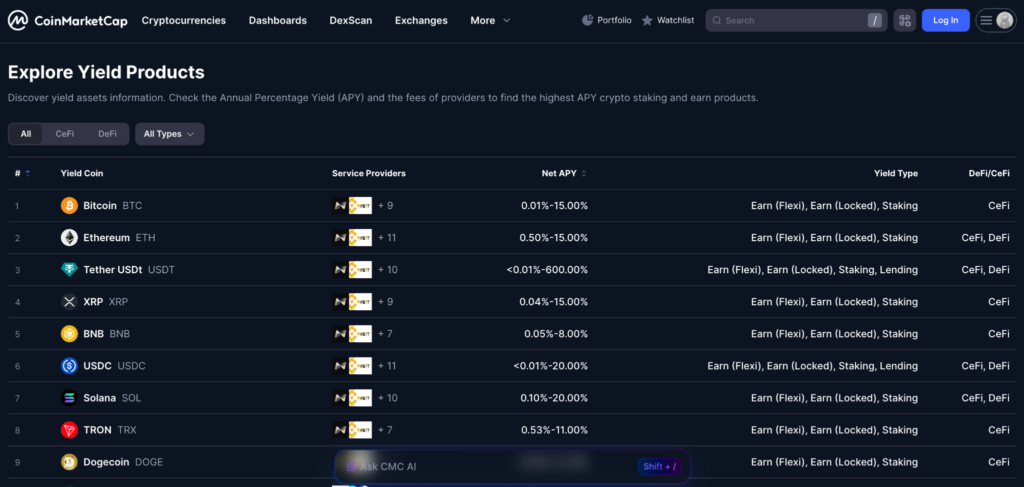Expand the More navigation menu
This screenshot has width=1024, height=487.
click(490, 20)
